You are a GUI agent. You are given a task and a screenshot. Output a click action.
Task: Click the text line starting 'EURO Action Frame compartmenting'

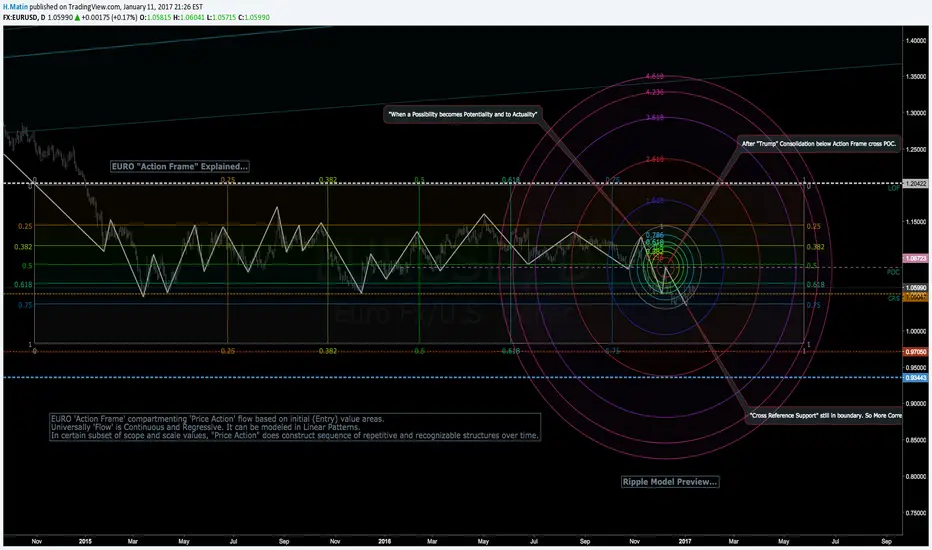pyautogui.click(x=218, y=419)
